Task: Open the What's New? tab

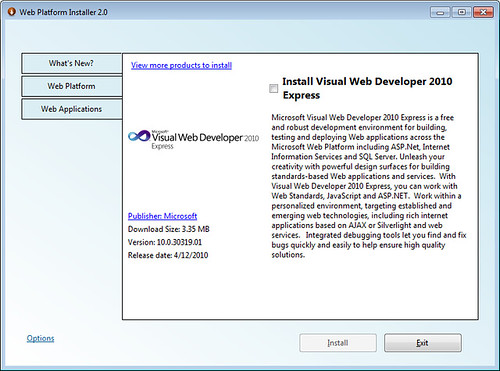Action: tap(71, 63)
